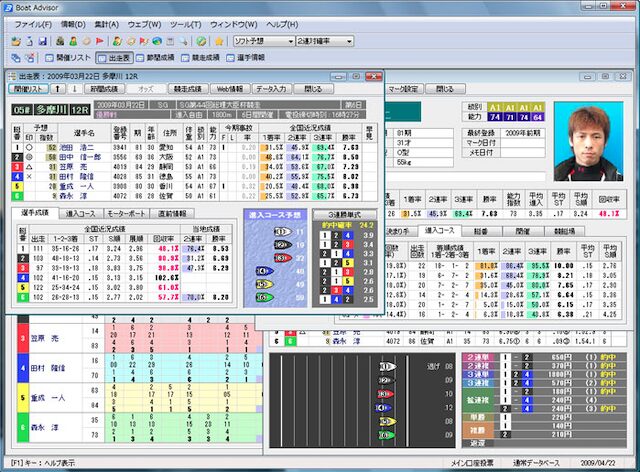
Task: Open the 選手情報 view from the toolbar
Action: click(257, 58)
